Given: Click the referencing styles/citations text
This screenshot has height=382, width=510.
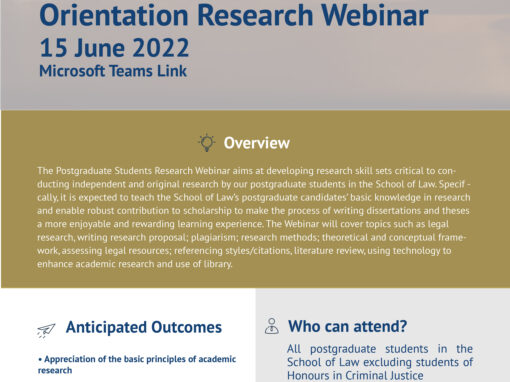Looking at the screenshot, I should click(x=233, y=251).
